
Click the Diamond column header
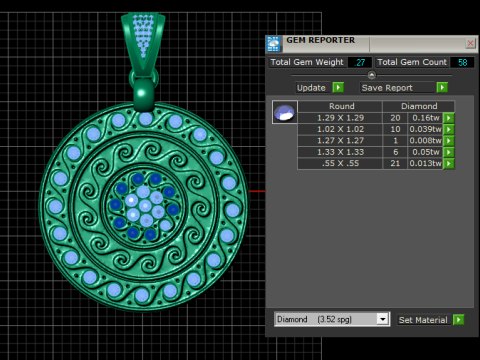pyautogui.click(x=419, y=106)
